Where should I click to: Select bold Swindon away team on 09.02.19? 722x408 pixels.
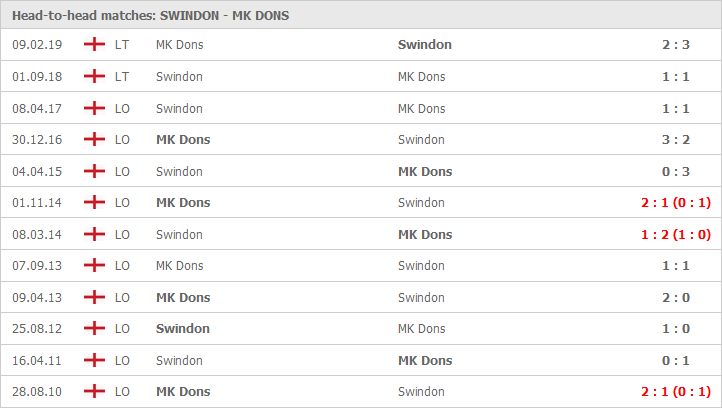click(425, 45)
